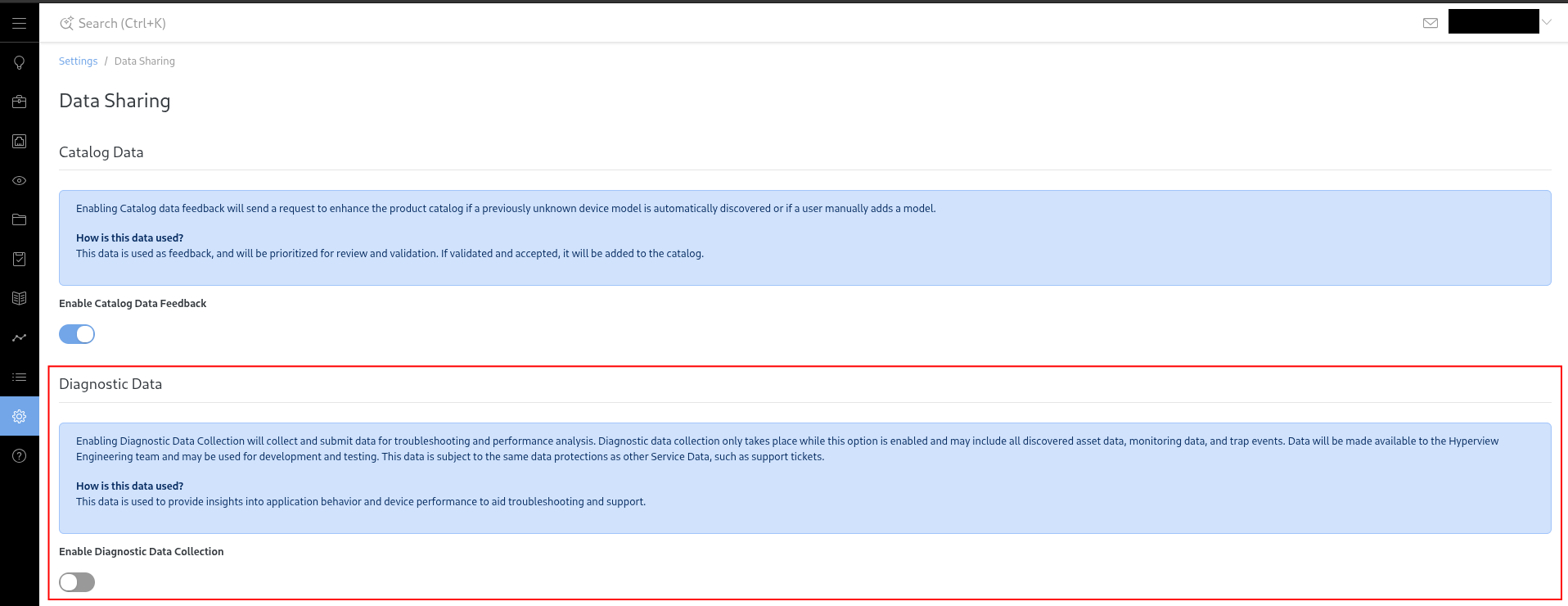This screenshot has width=1568, height=606.
Task: Click 'How is this data used?' in Catalog box
Action: coord(129,237)
